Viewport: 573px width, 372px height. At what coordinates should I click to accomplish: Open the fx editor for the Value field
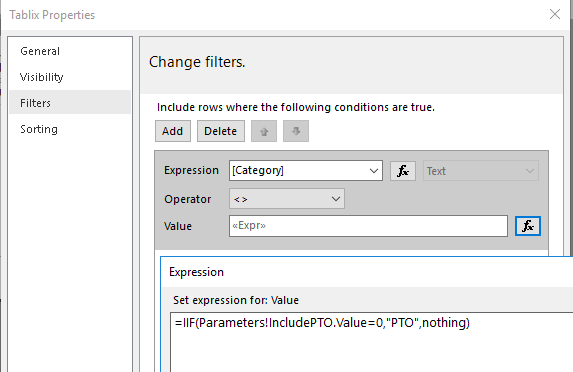coord(528,226)
